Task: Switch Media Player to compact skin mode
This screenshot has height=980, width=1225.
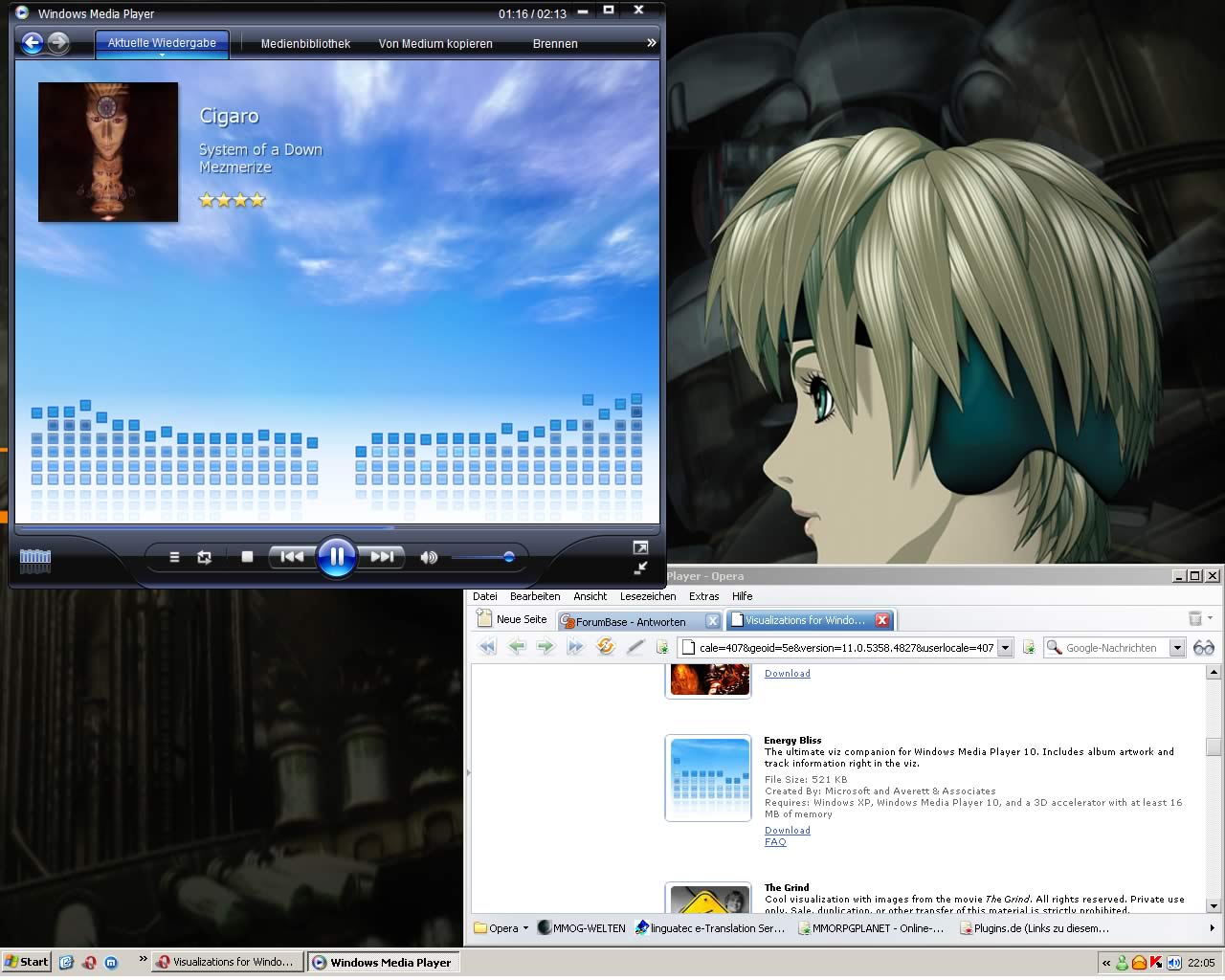Action: click(x=640, y=568)
